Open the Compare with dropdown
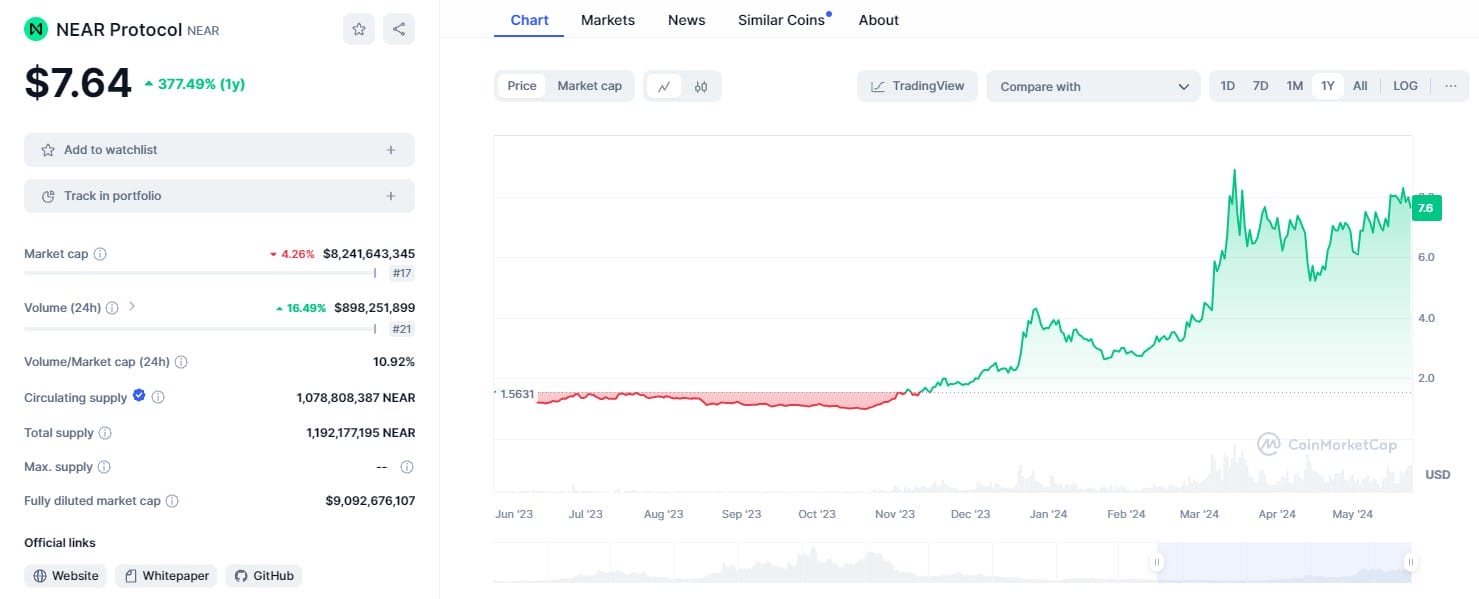 (x=1093, y=86)
